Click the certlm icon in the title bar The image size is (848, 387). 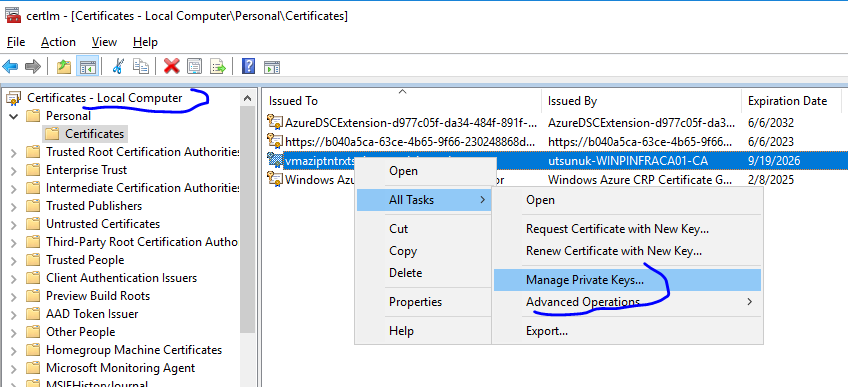click(x=14, y=16)
